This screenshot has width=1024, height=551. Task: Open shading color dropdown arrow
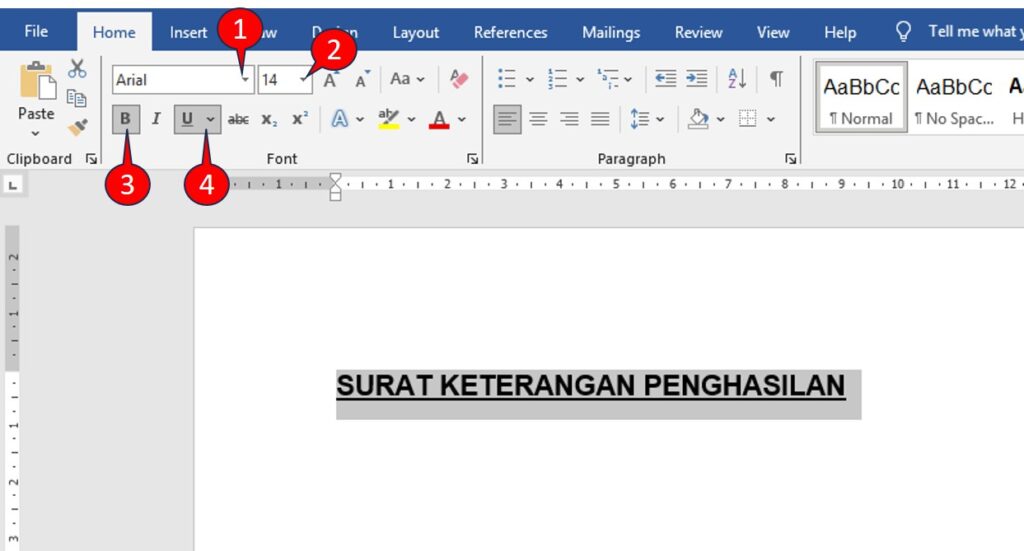(x=720, y=119)
